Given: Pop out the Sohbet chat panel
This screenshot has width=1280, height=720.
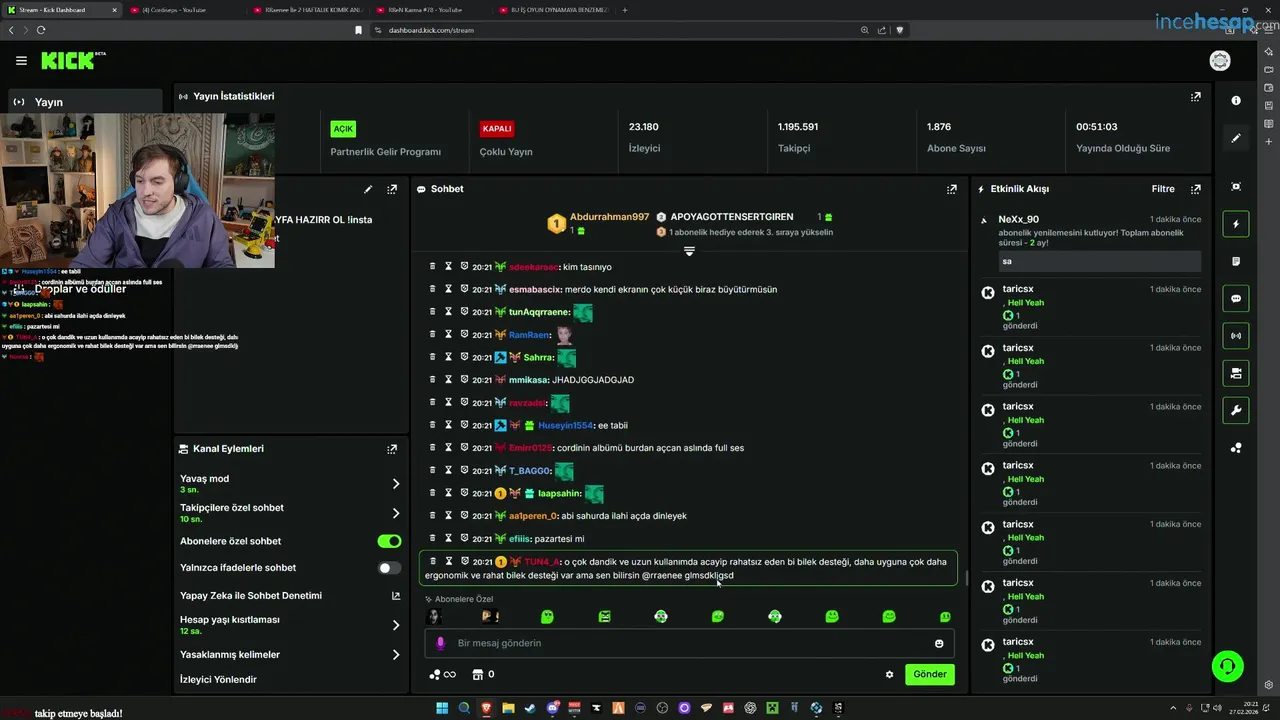Looking at the screenshot, I should (952, 189).
